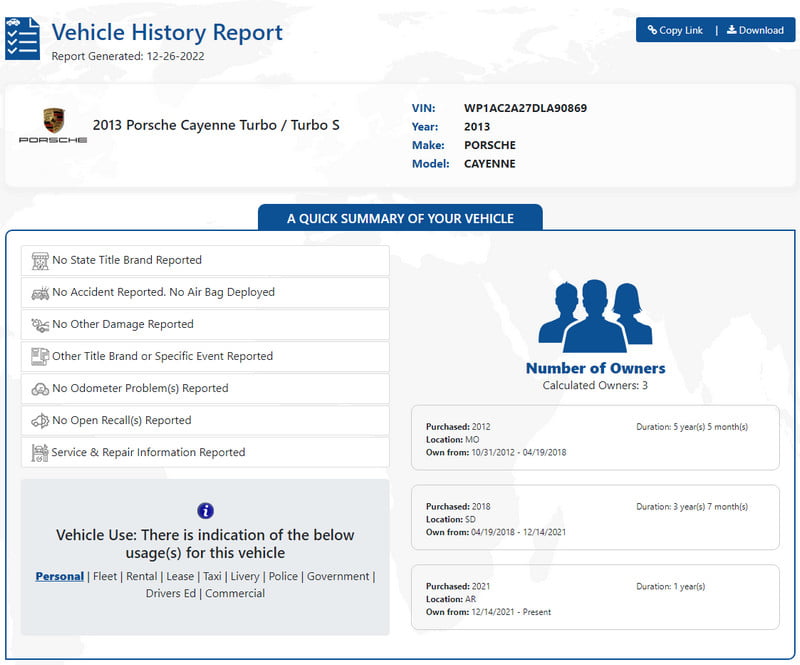Click the Police usage label
800x665 pixels.
[x=283, y=577]
